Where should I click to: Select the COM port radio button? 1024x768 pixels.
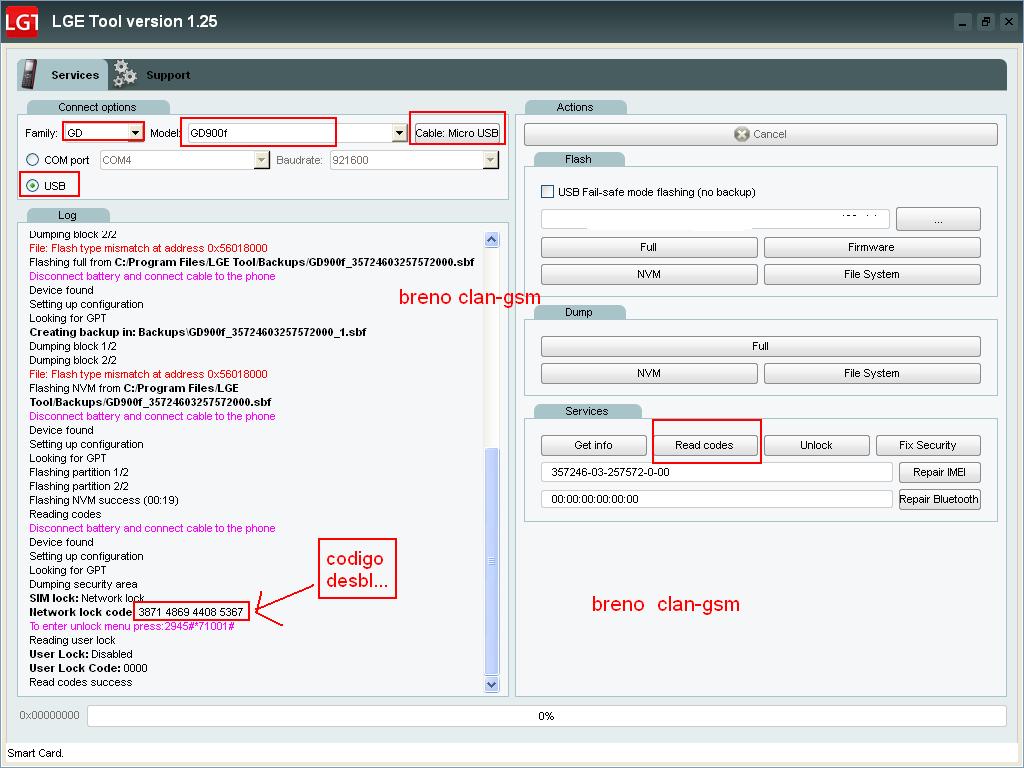tap(33, 160)
